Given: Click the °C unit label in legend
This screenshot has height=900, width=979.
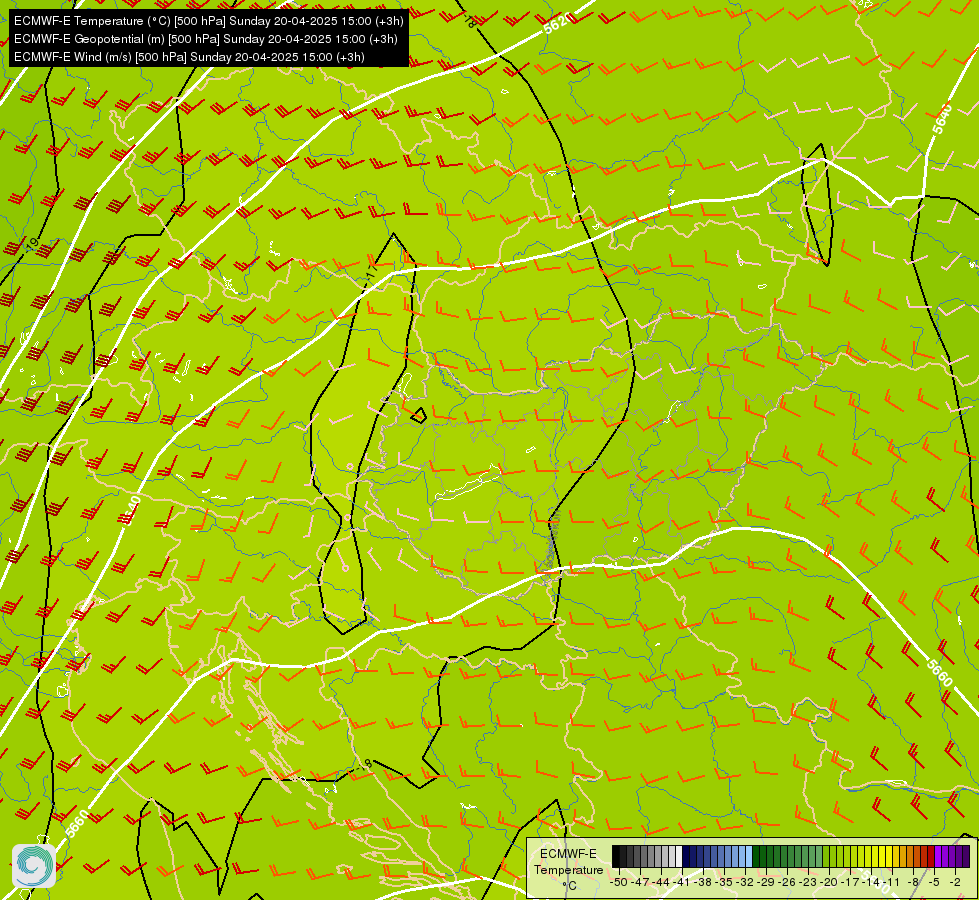Looking at the screenshot, I should point(570,886).
